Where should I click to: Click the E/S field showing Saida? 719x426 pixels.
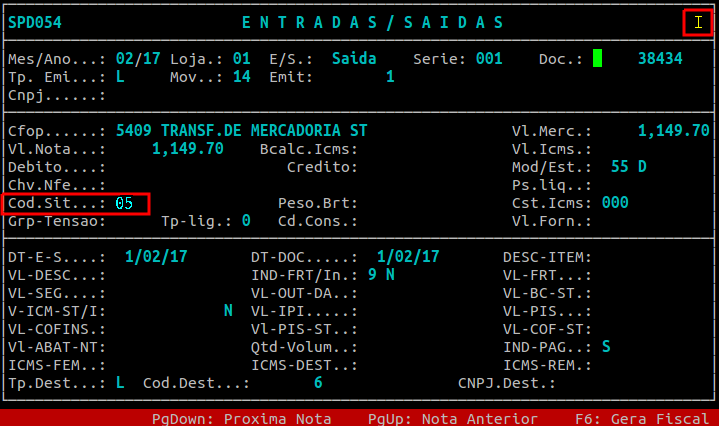tap(354, 59)
